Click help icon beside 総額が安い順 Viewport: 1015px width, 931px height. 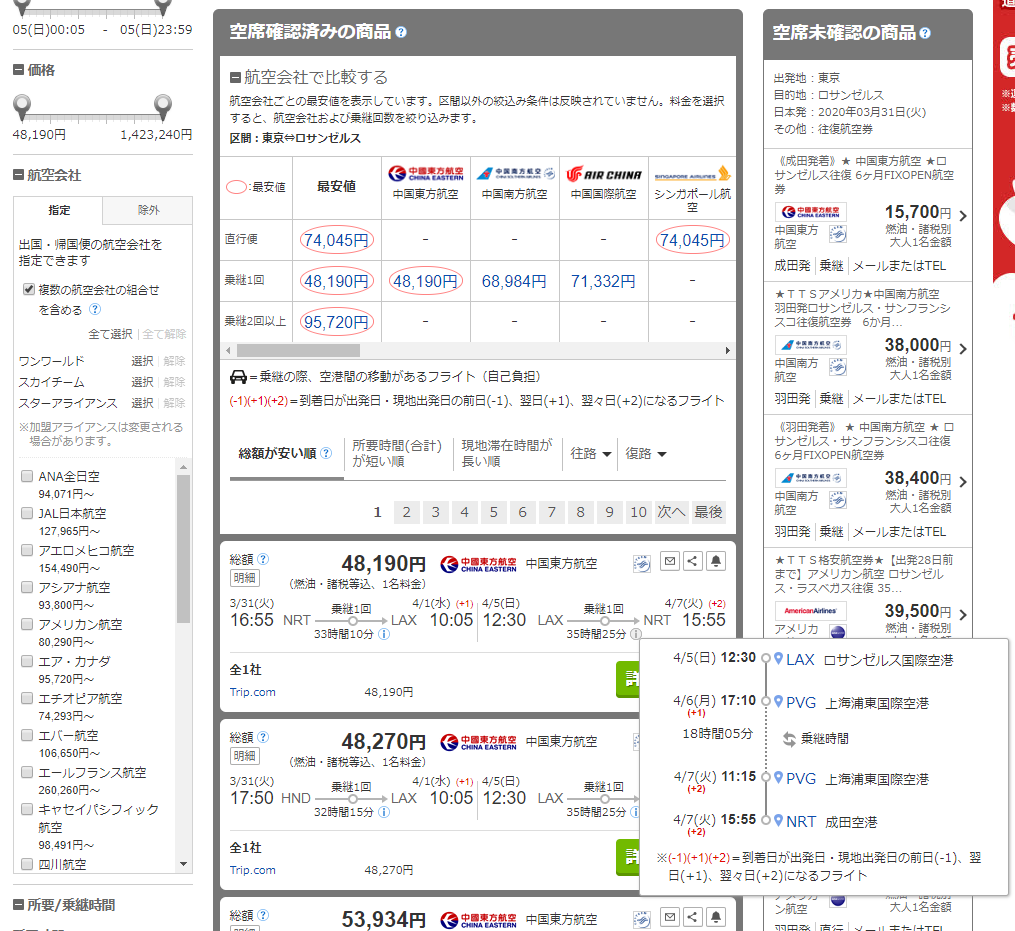325,453
